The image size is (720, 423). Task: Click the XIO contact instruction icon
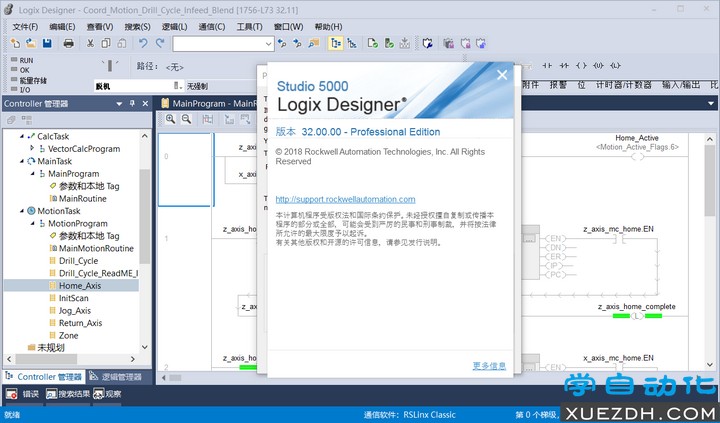tap(564, 66)
